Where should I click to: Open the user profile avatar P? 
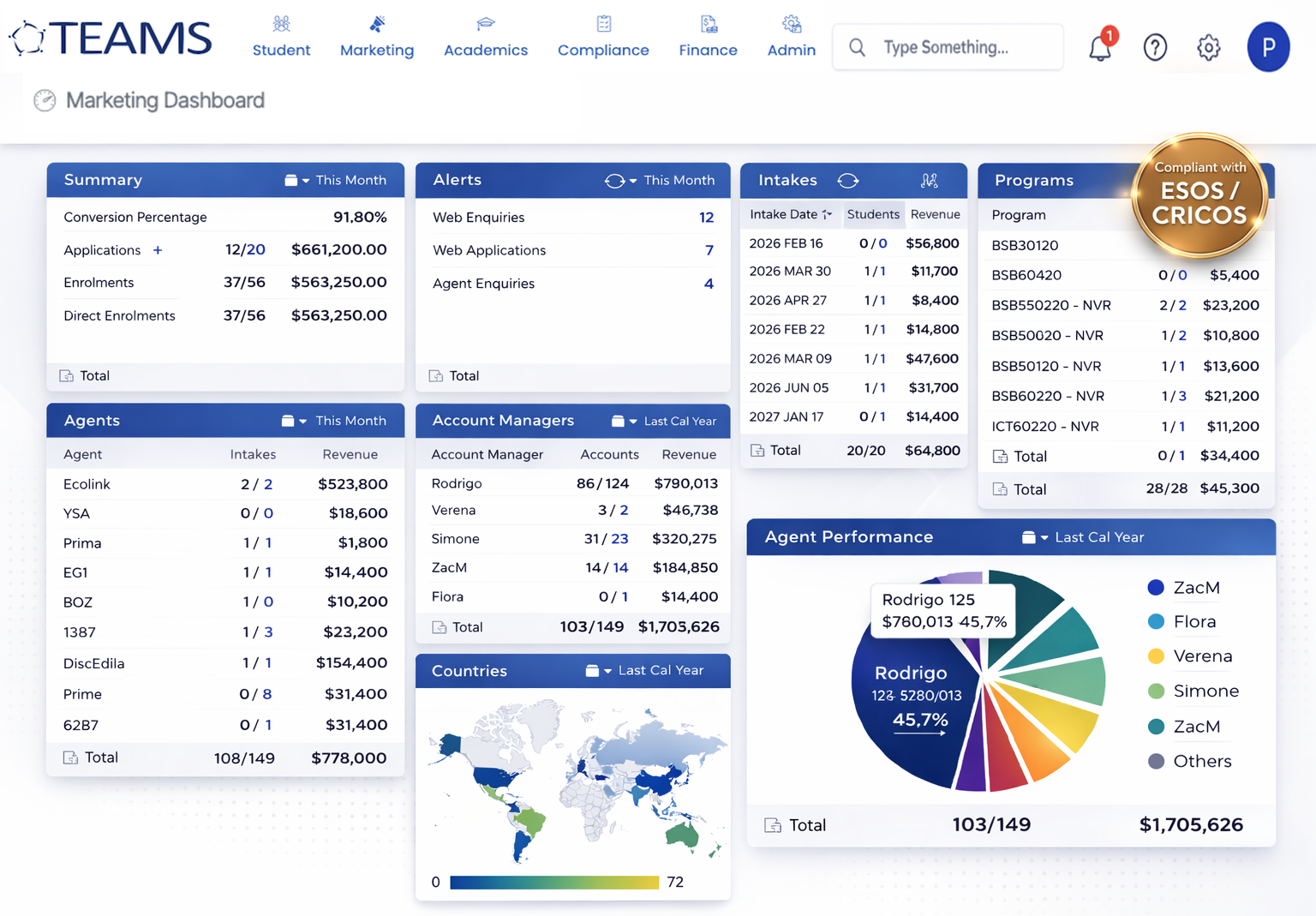click(x=1268, y=47)
